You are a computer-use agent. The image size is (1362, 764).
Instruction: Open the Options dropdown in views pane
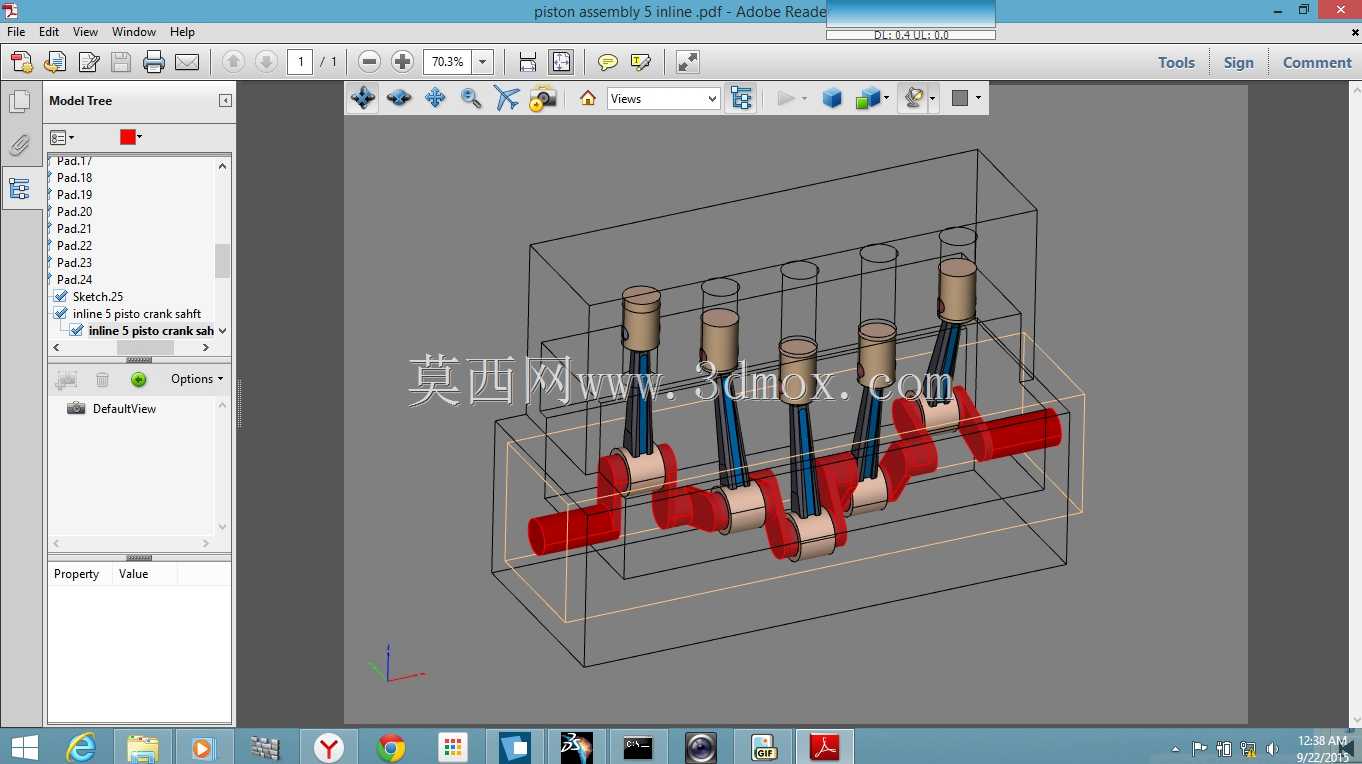click(x=197, y=379)
